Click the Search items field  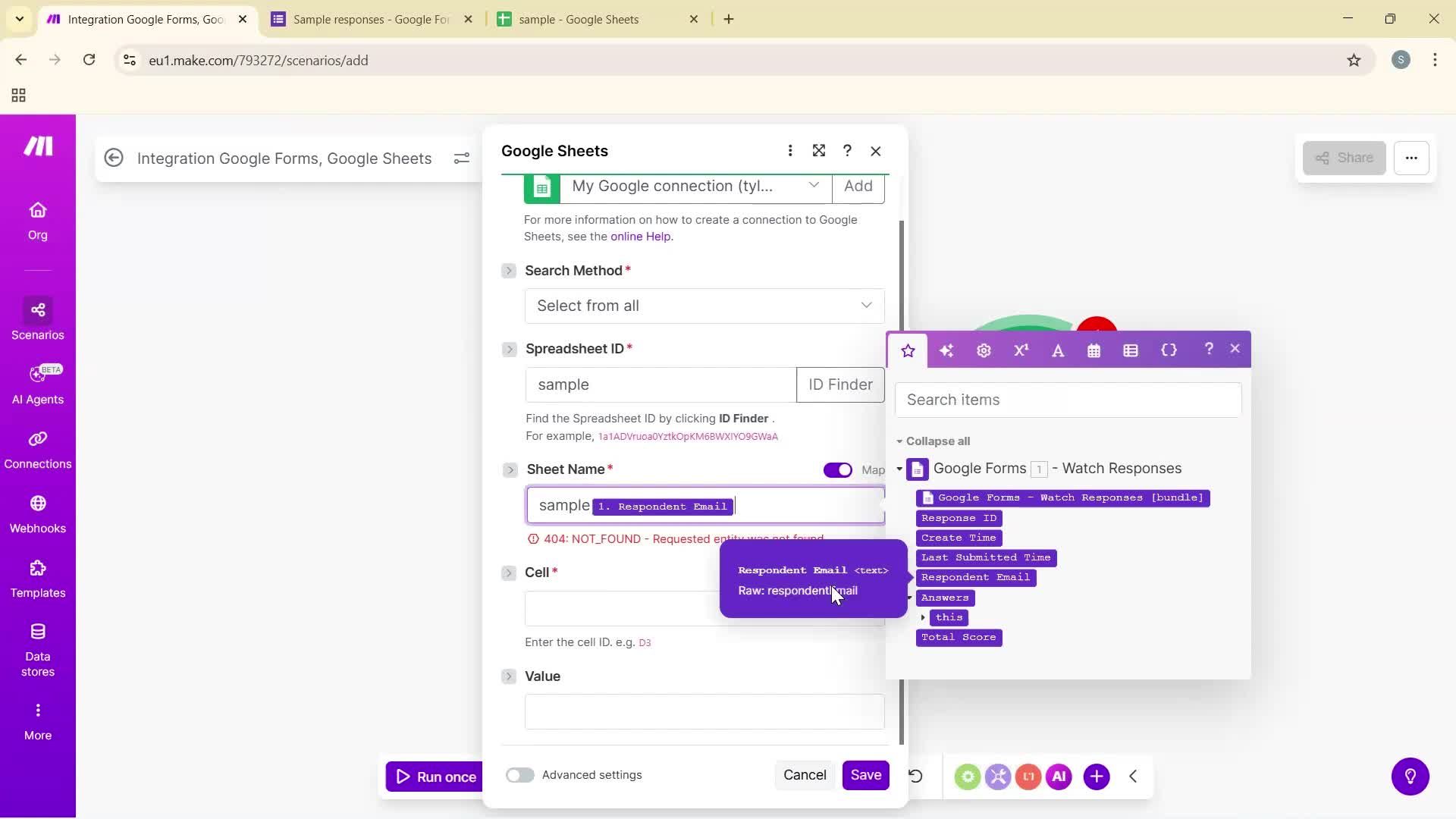pyautogui.click(x=1068, y=400)
